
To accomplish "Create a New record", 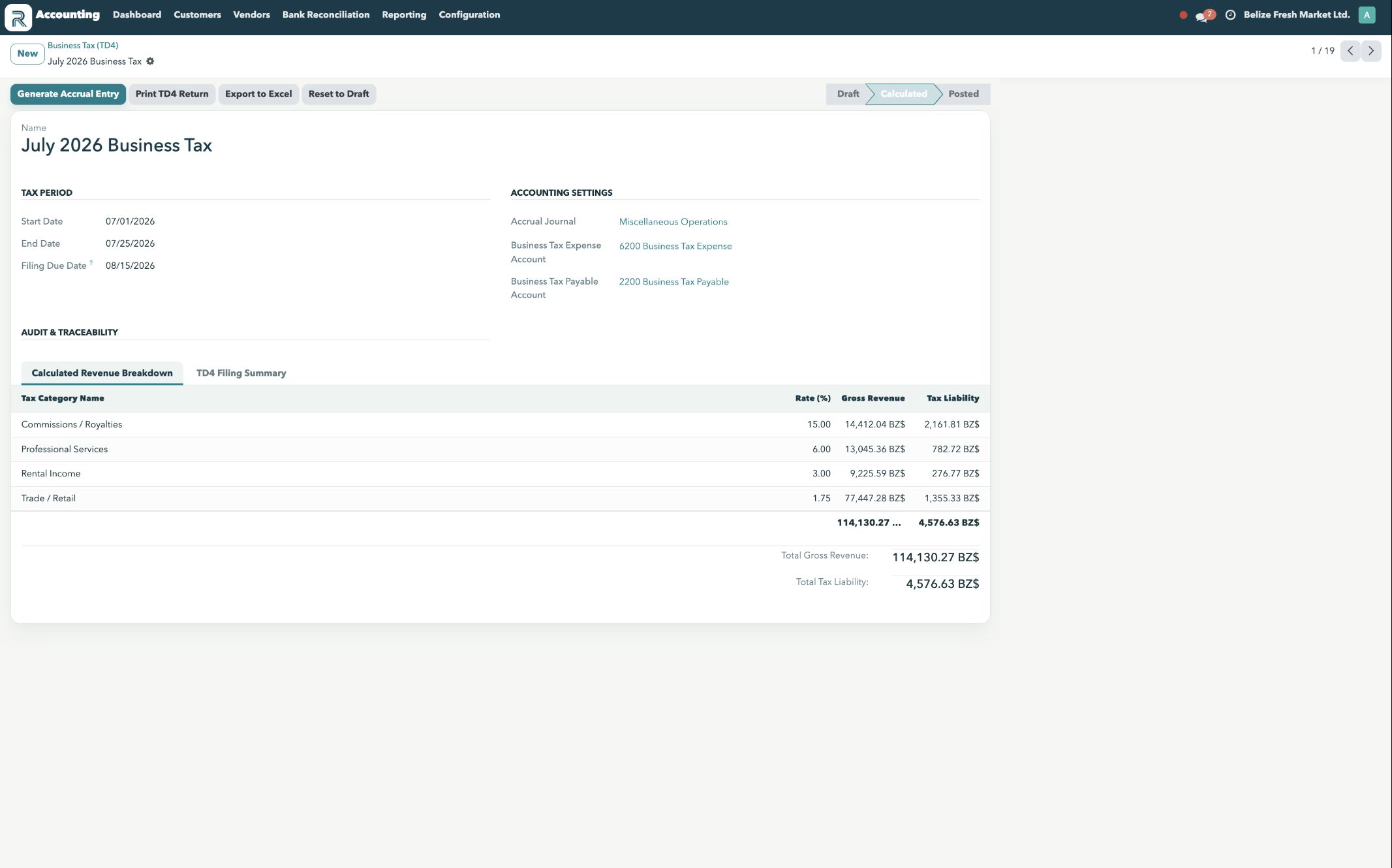I will coord(27,54).
